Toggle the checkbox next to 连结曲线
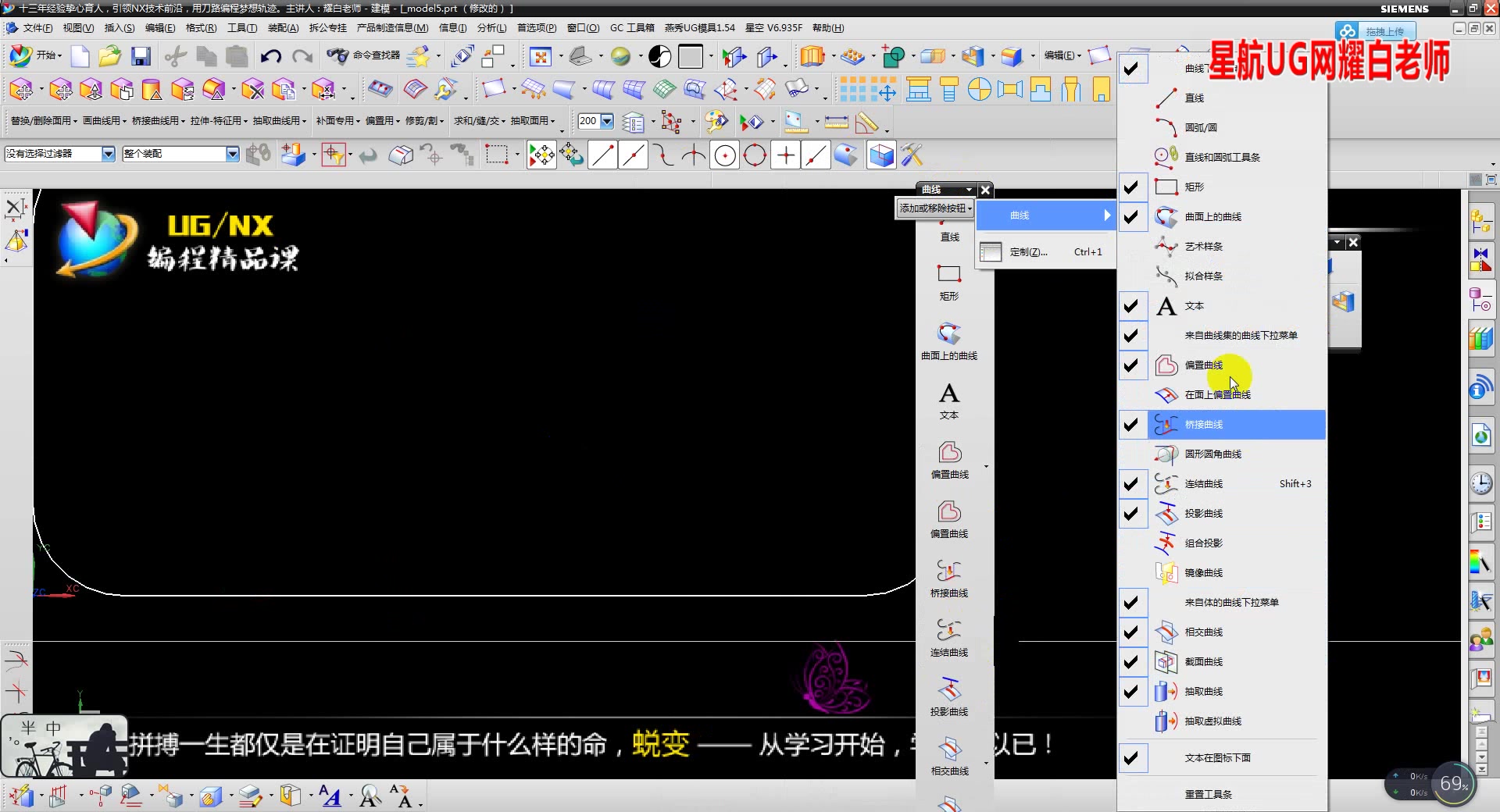The image size is (1500, 812). (1131, 483)
